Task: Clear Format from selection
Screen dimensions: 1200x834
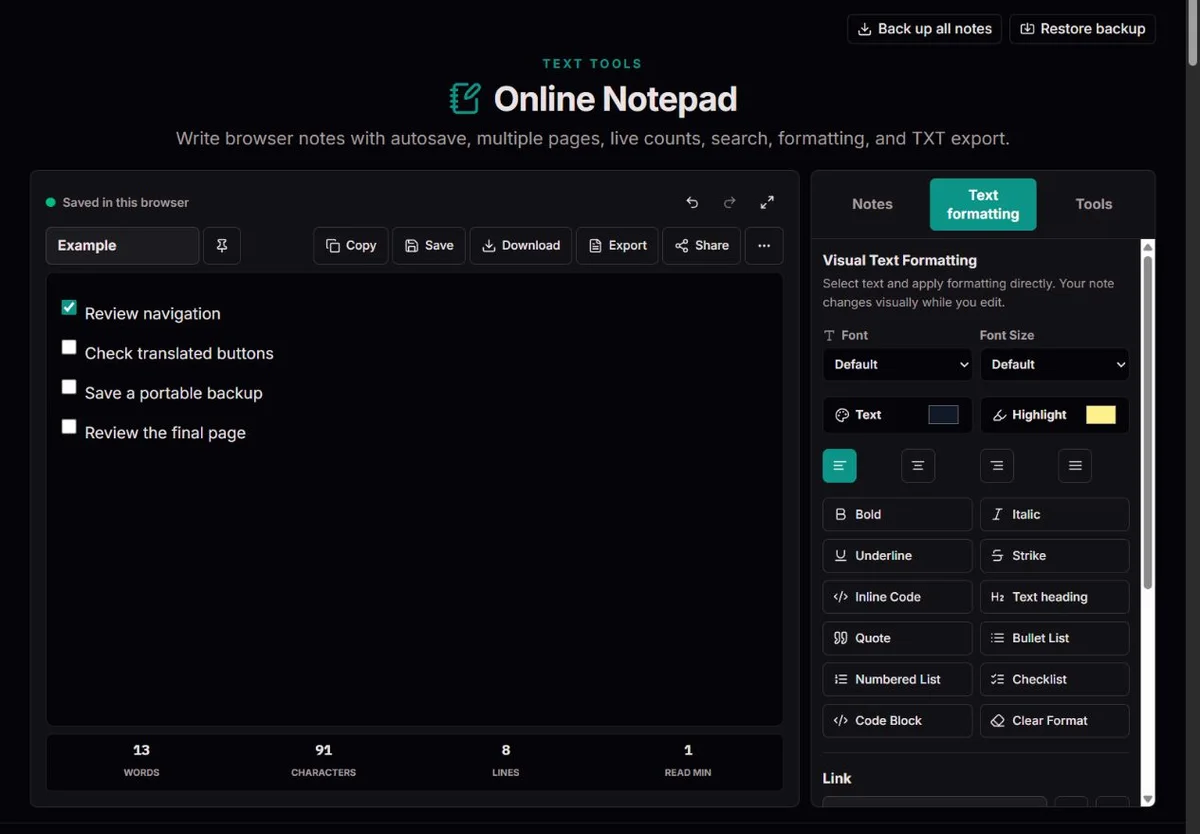Action: click(x=1054, y=720)
